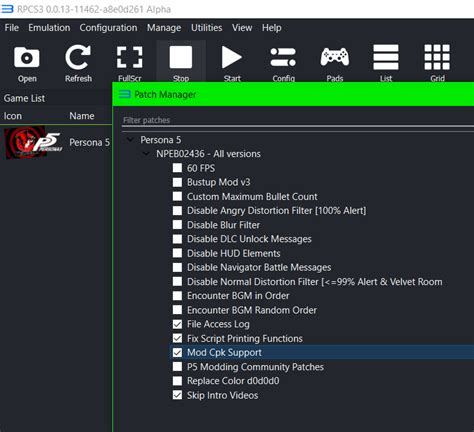This screenshot has width=474, height=432.
Task: Select the Persona 5 game thumbnail
Action: (34, 142)
